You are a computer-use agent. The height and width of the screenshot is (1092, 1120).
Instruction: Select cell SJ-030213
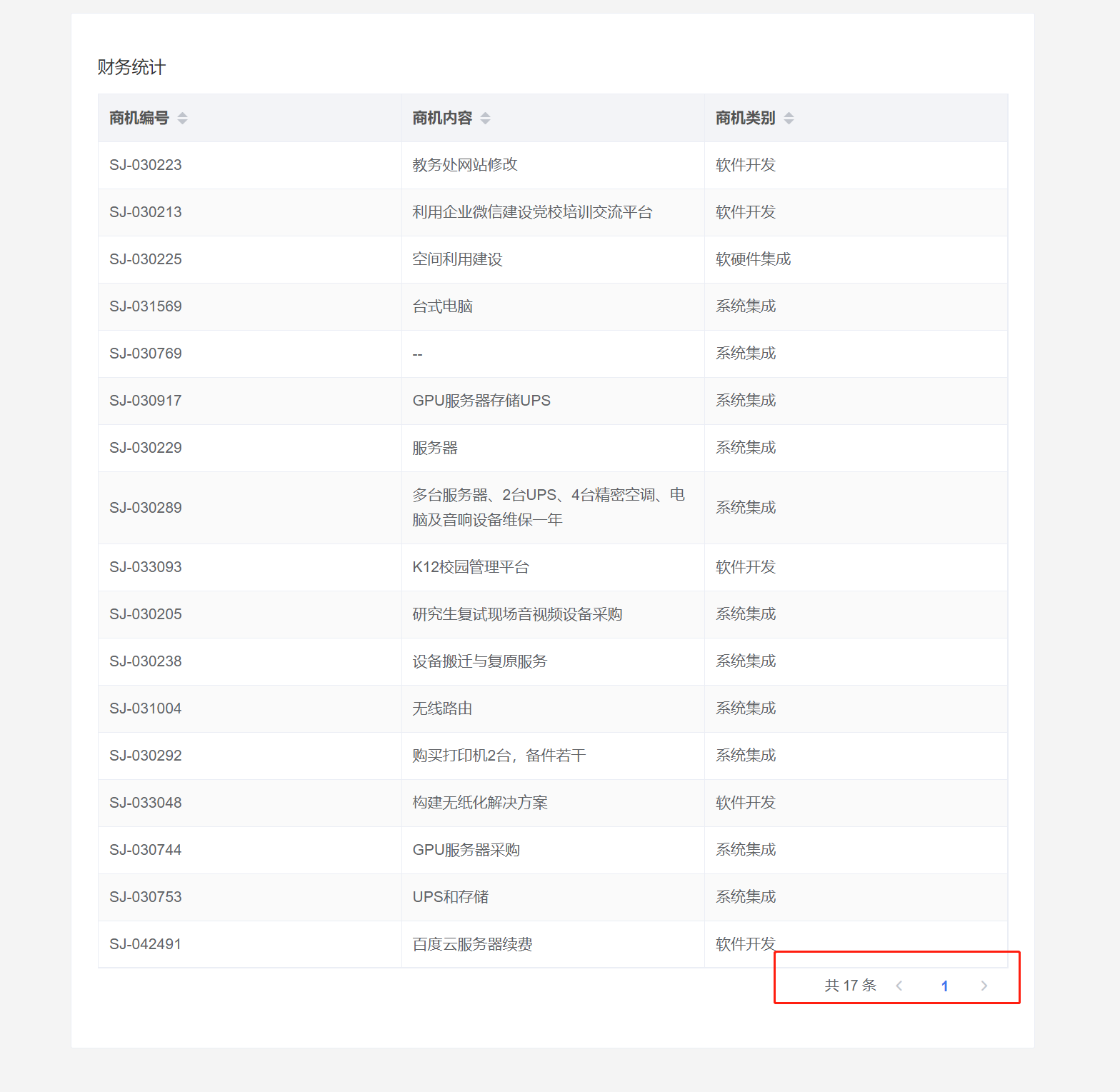[x=250, y=212]
